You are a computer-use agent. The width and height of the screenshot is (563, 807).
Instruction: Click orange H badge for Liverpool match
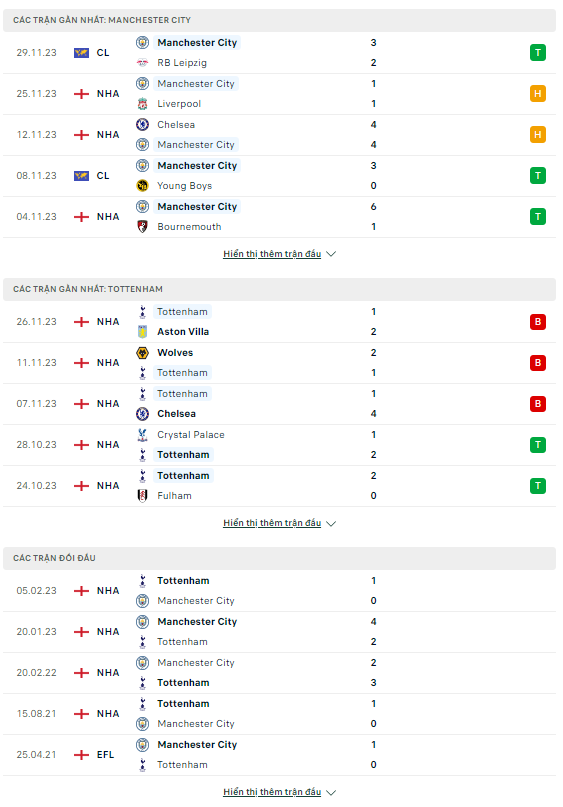538,94
